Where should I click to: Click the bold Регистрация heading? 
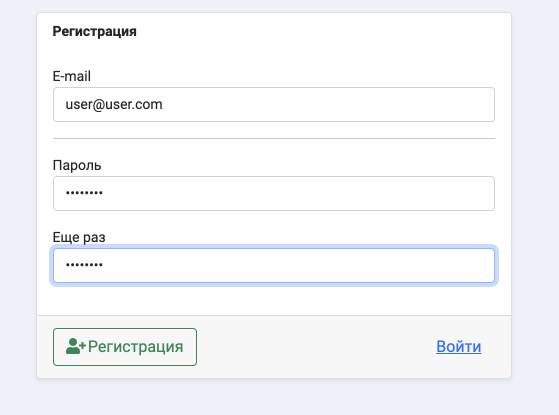pos(94,31)
